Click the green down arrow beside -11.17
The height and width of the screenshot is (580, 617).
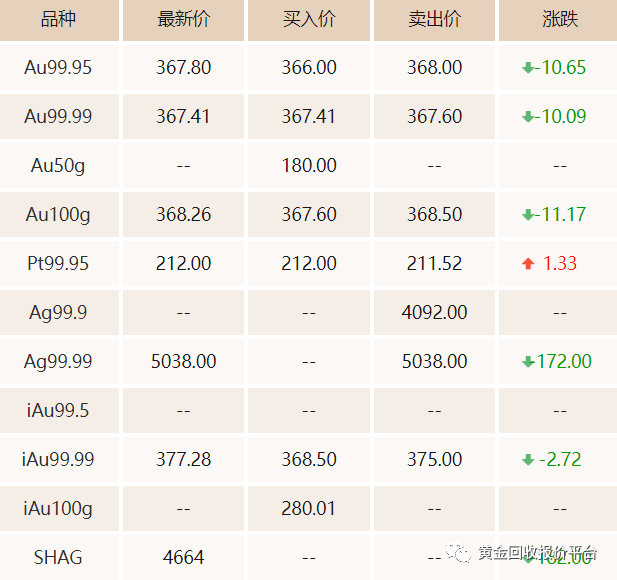point(528,215)
